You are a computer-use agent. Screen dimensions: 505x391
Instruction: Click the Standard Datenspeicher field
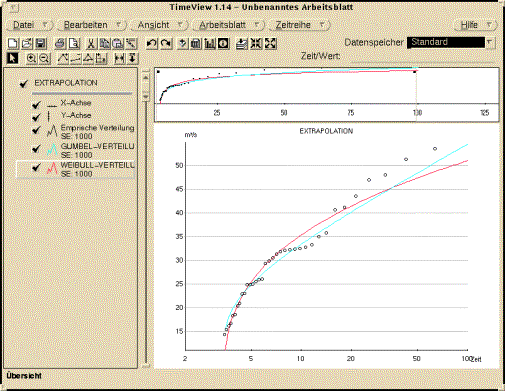[x=446, y=42]
